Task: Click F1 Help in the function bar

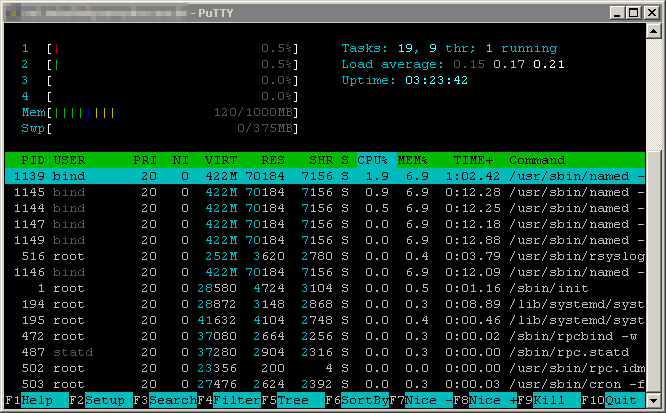Action: tap(37, 400)
